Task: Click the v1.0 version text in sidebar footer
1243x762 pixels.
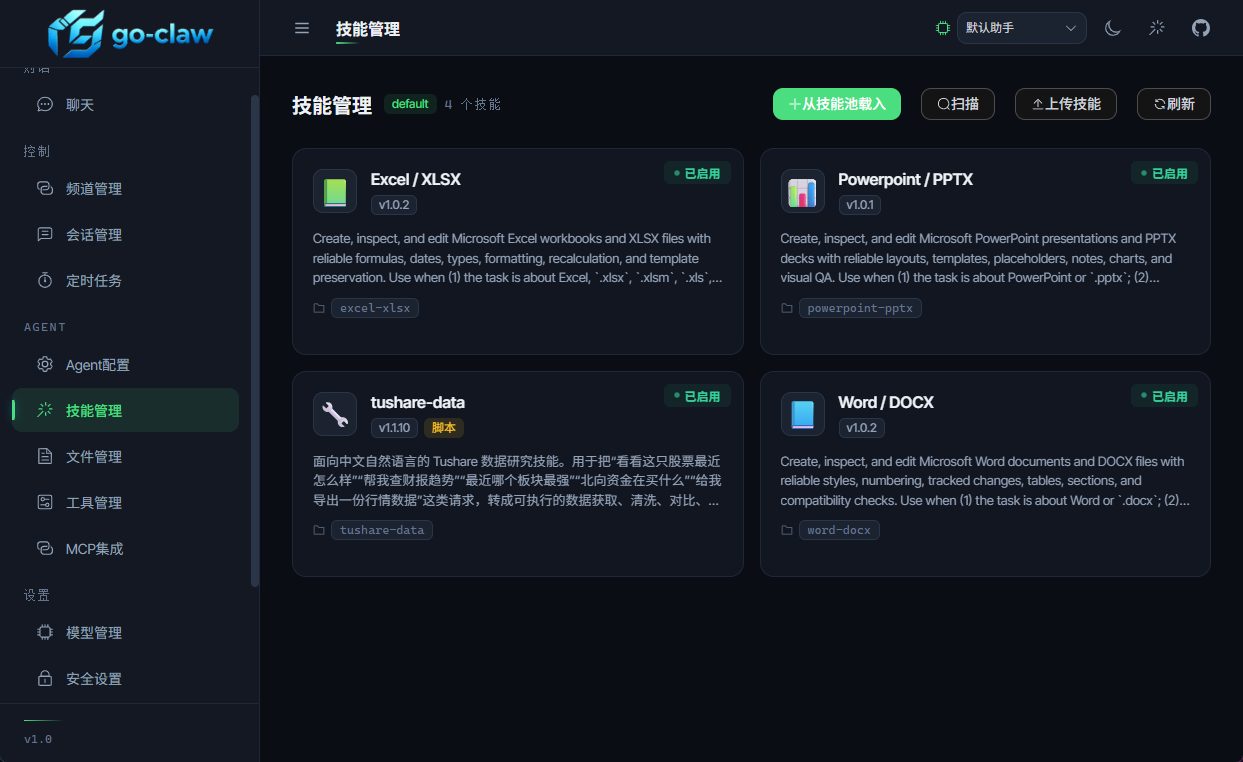Action: (x=38, y=739)
